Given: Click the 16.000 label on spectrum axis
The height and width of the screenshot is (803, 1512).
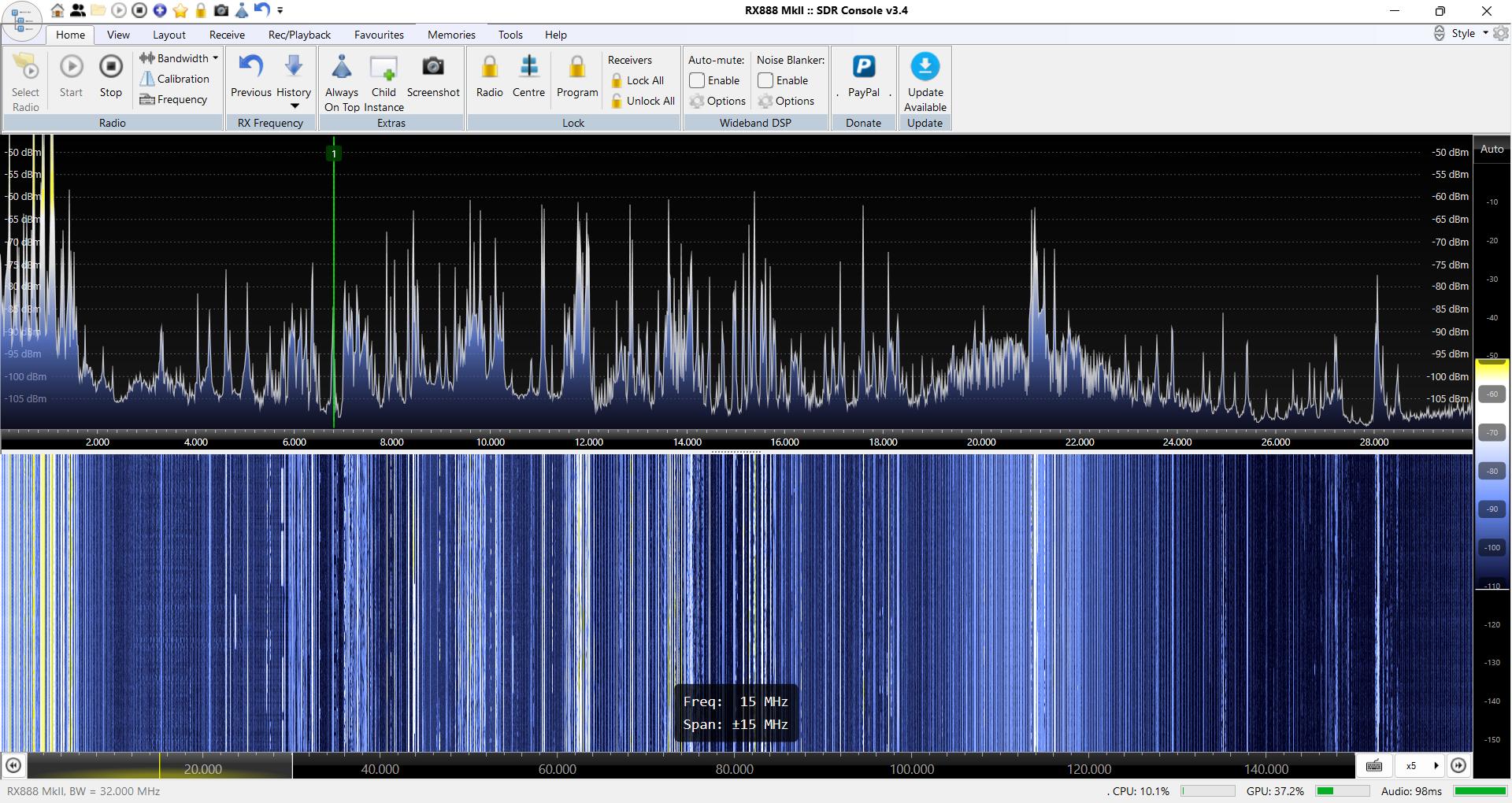Looking at the screenshot, I should (x=784, y=442).
